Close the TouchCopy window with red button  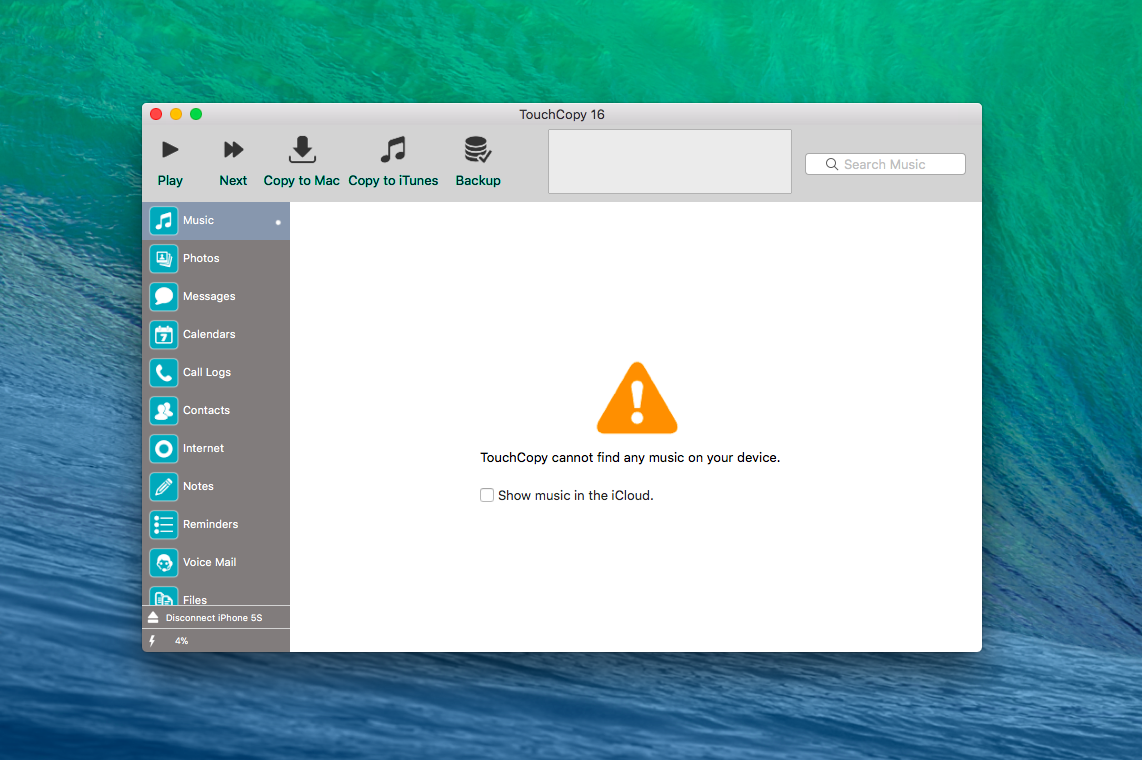(x=156, y=114)
